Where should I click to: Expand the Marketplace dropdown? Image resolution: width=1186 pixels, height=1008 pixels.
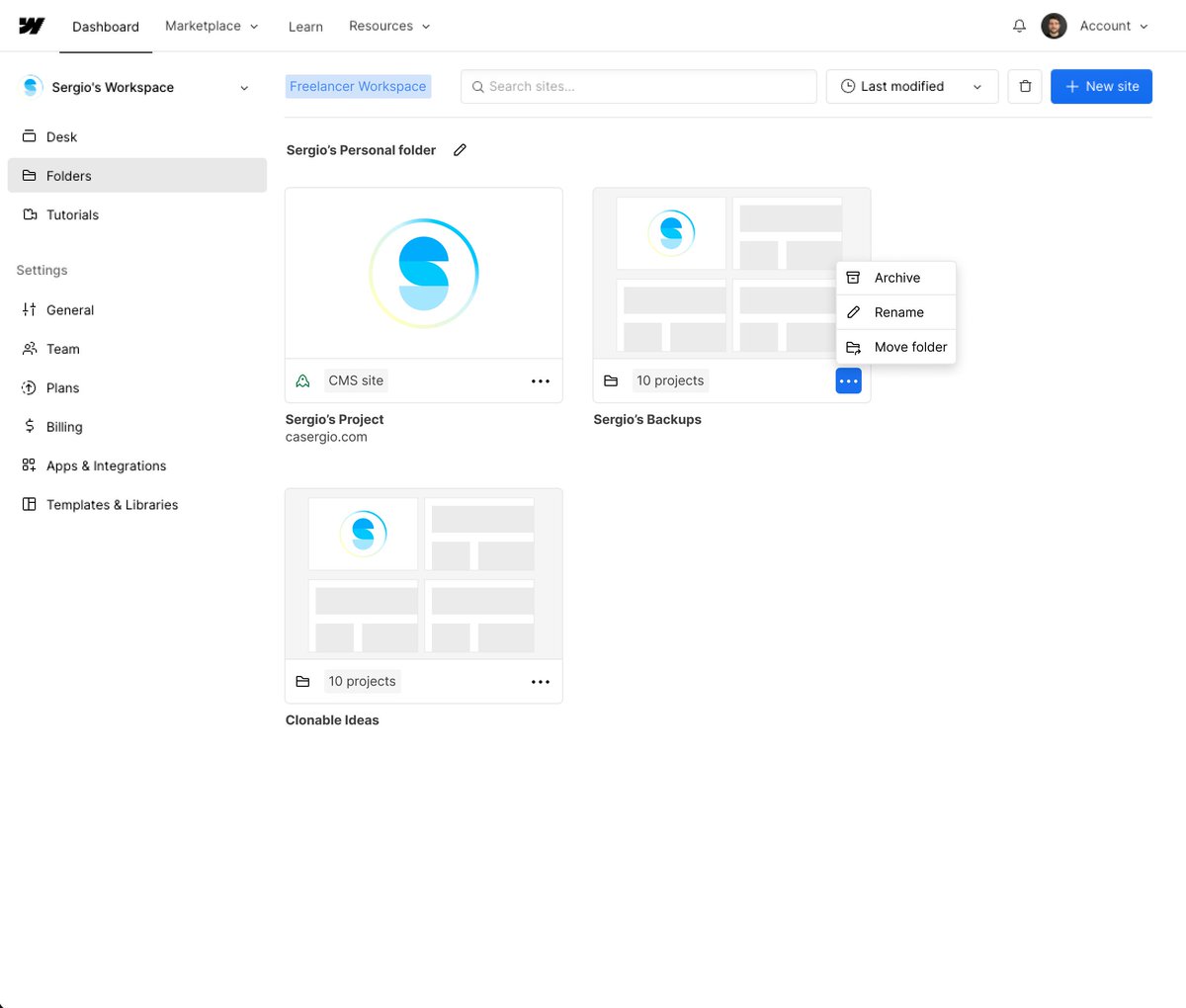[212, 26]
